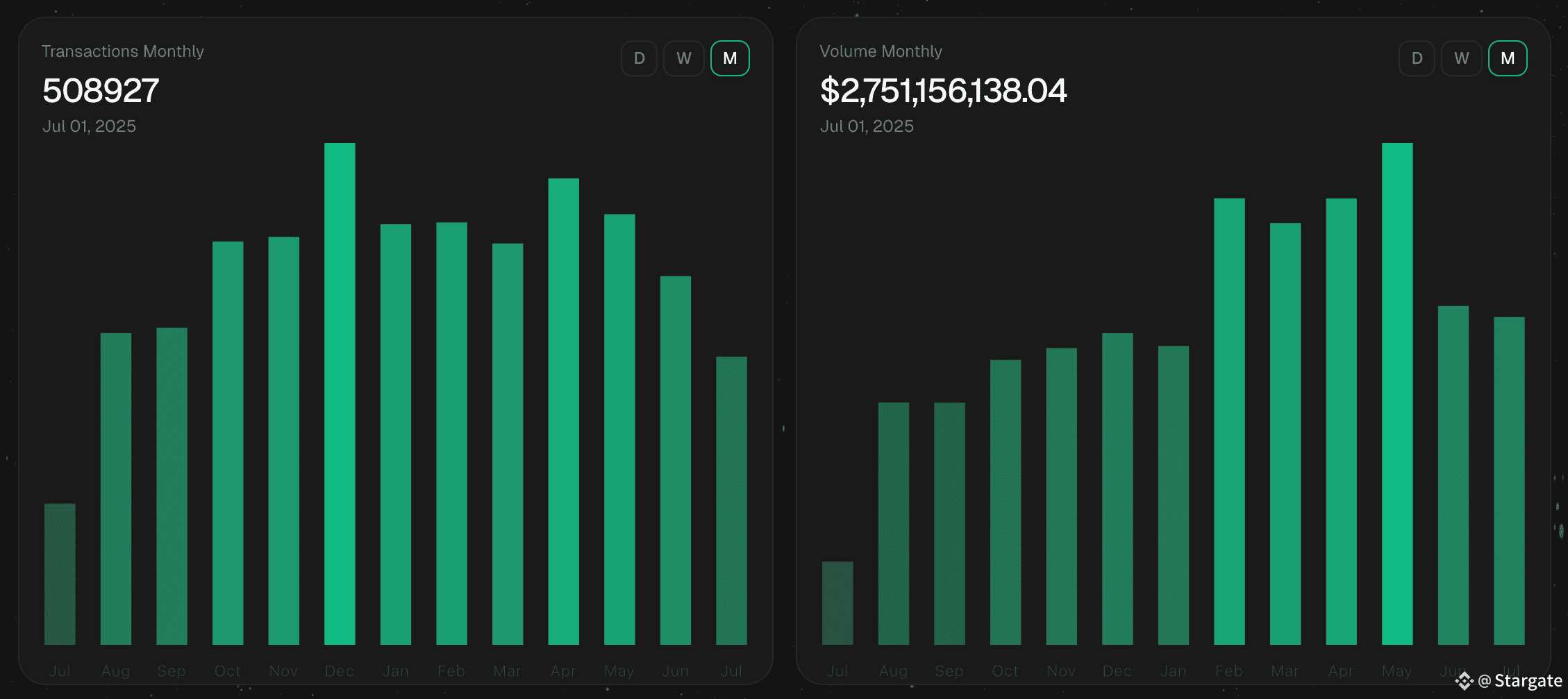Click the Mar bar in Volume chart
The image size is (1568, 699).
pyautogui.click(x=1285, y=434)
